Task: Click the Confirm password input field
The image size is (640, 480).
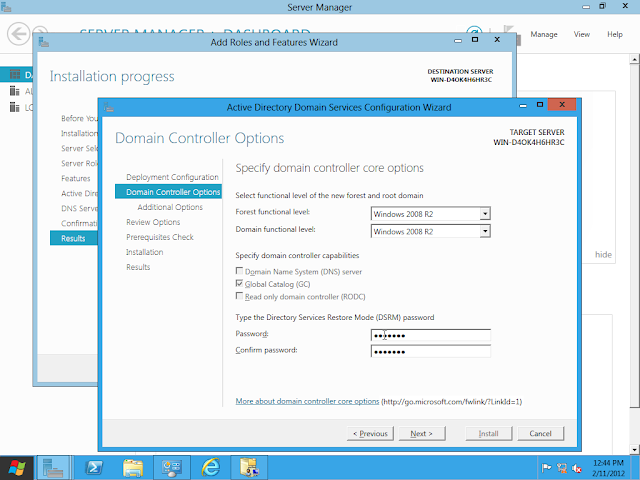Action: coord(431,351)
